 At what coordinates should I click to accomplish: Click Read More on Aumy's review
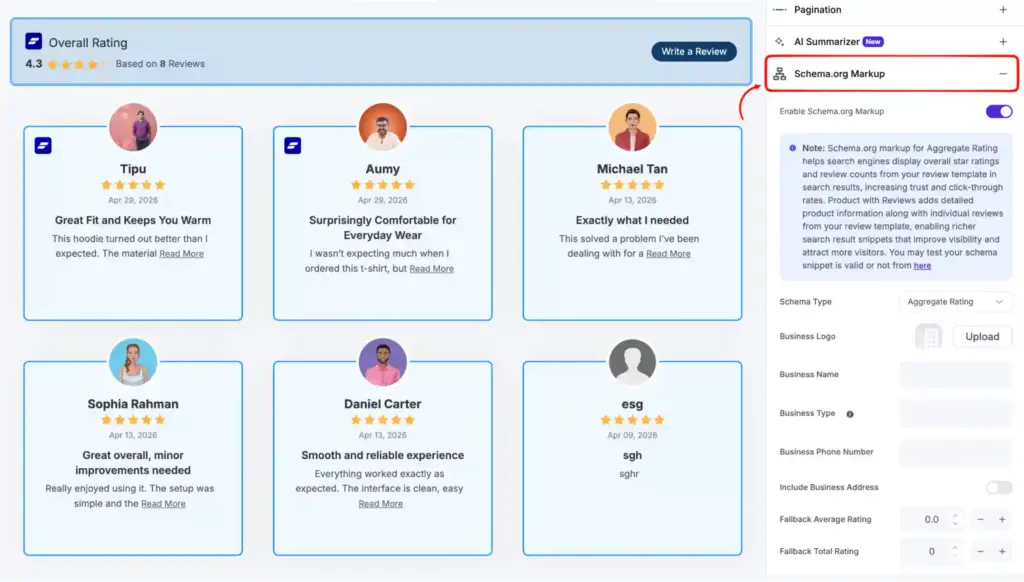click(x=431, y=268)
